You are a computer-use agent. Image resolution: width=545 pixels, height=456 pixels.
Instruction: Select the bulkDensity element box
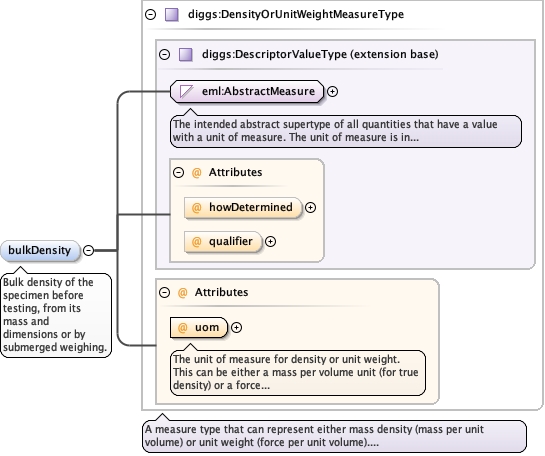tap(40, 250)
